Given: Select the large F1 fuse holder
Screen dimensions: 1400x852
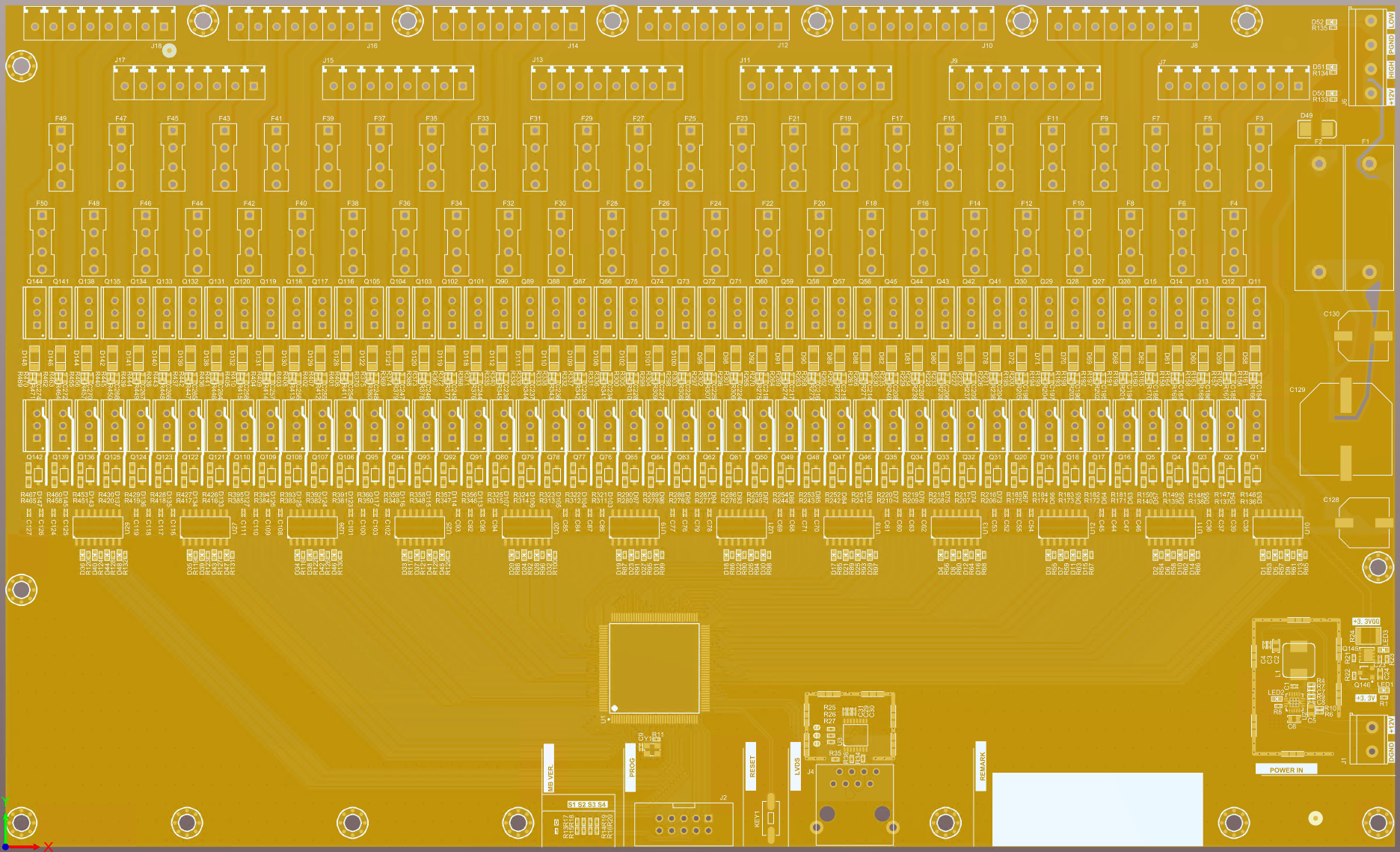Looking at the screenshot, I should [x=1369, y=218].
